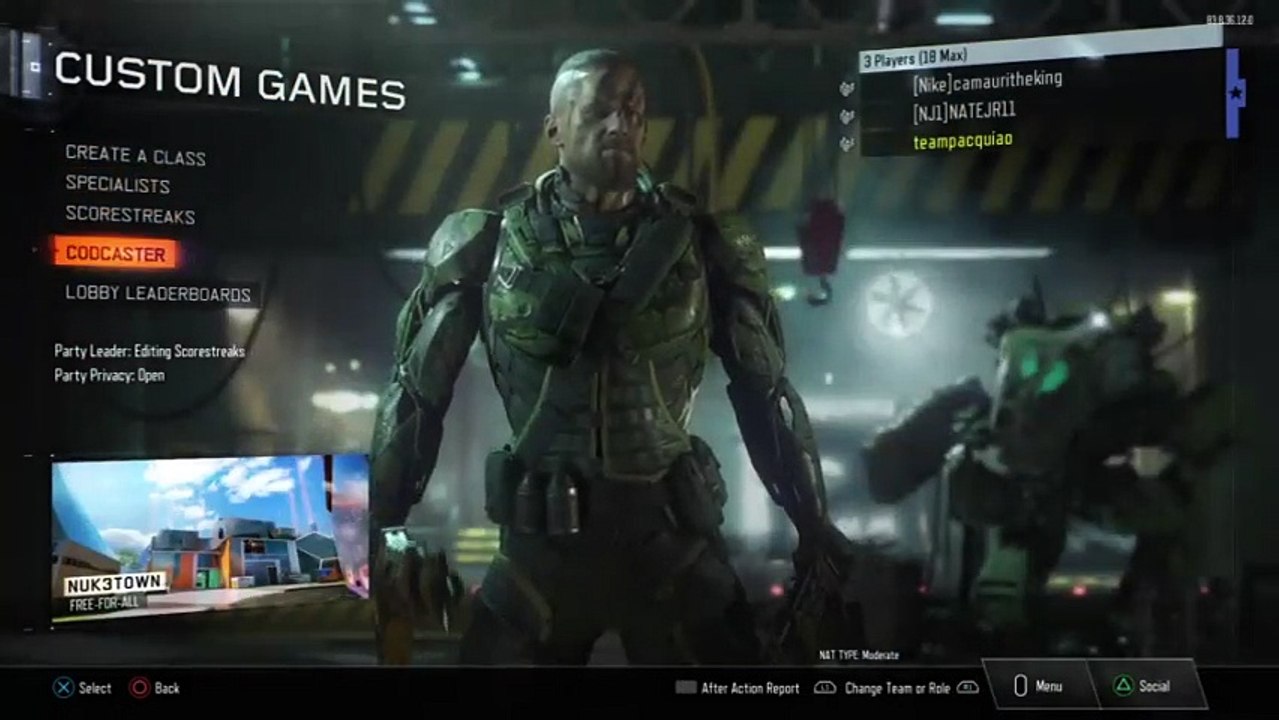Click emblem icon beside camauritheking
Viewport: 1279px width, 720px height.
pos(848,89)
